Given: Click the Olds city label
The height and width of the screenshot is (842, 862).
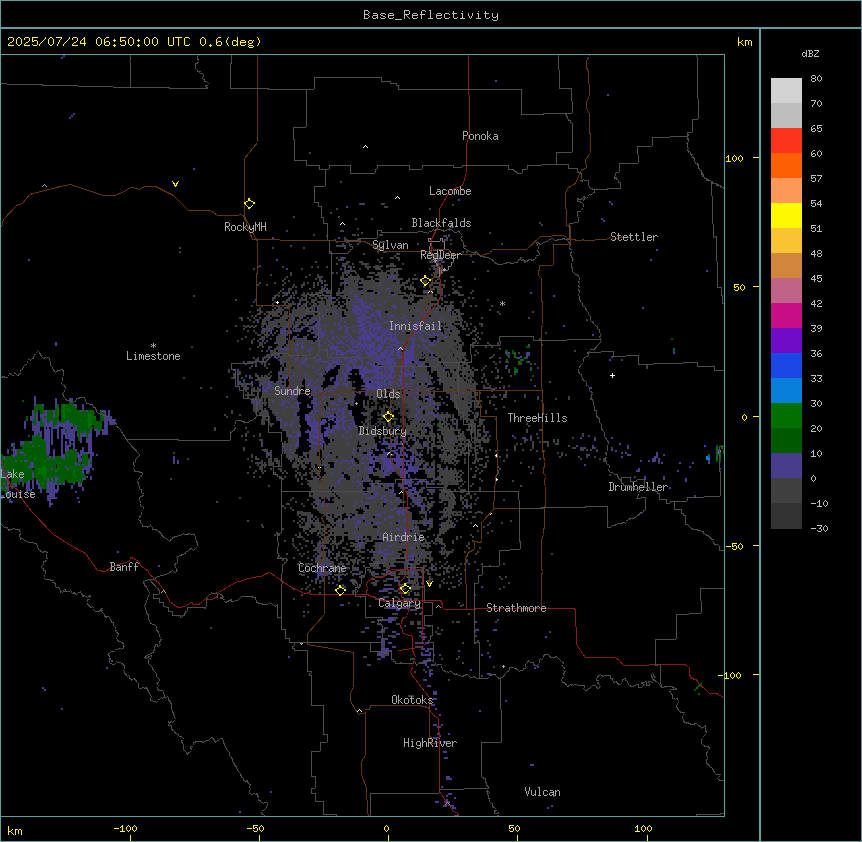Looking at the screenshot, I should [x=388, y=394].
